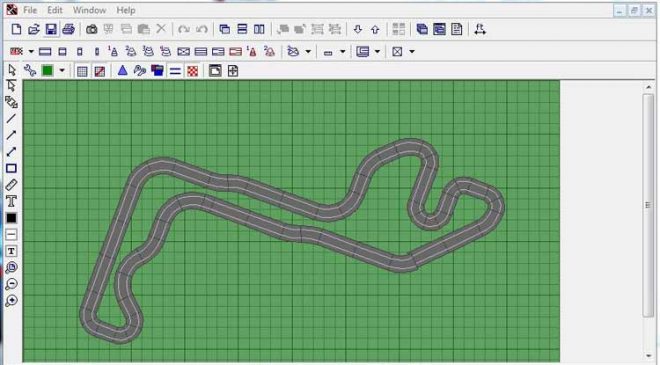This screenshot has height=365, width=660.
Task: Toggle the pointer tool in third toolbar row
Action: click(x=12, y=70)
